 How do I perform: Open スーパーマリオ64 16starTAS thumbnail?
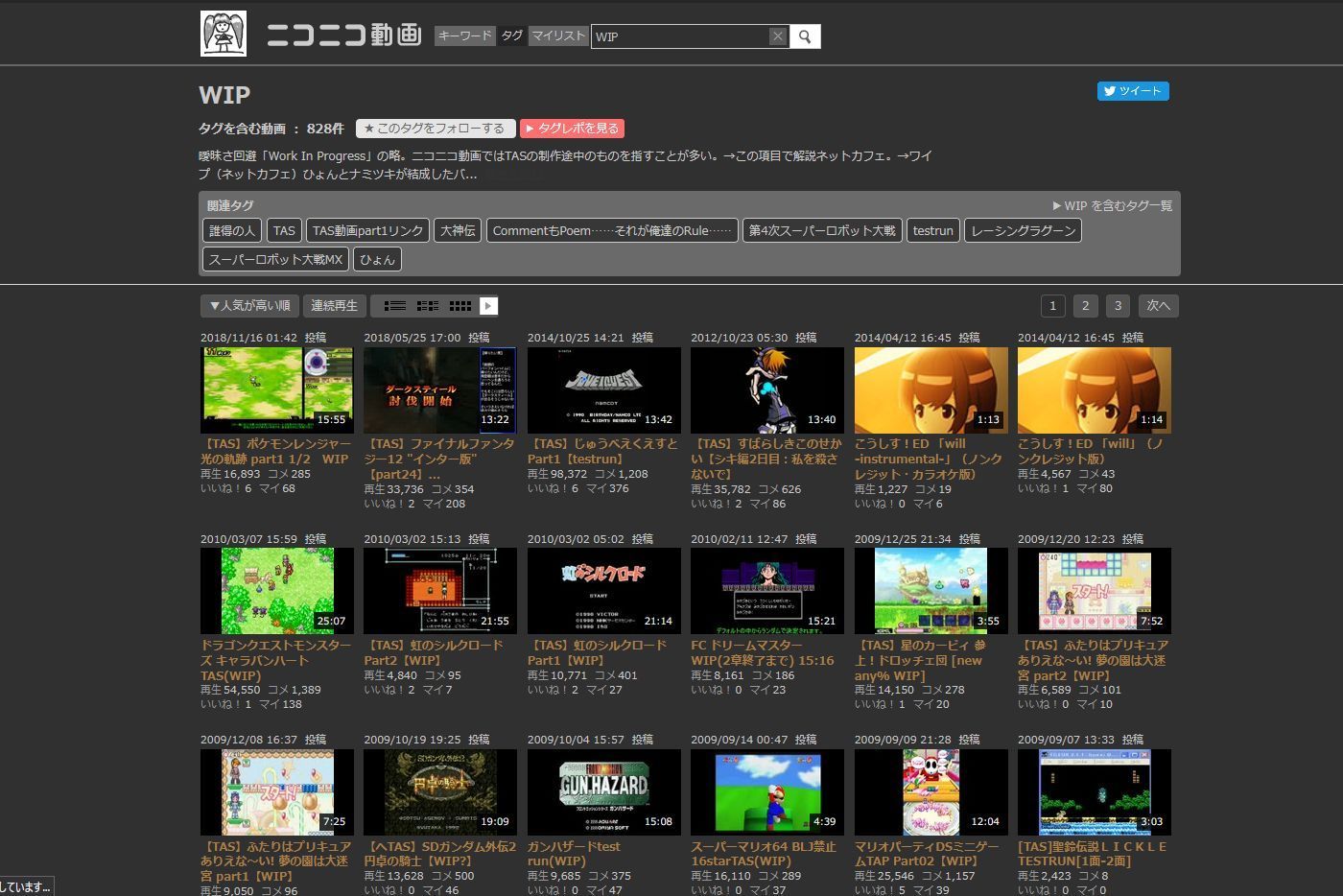[767, 792]
